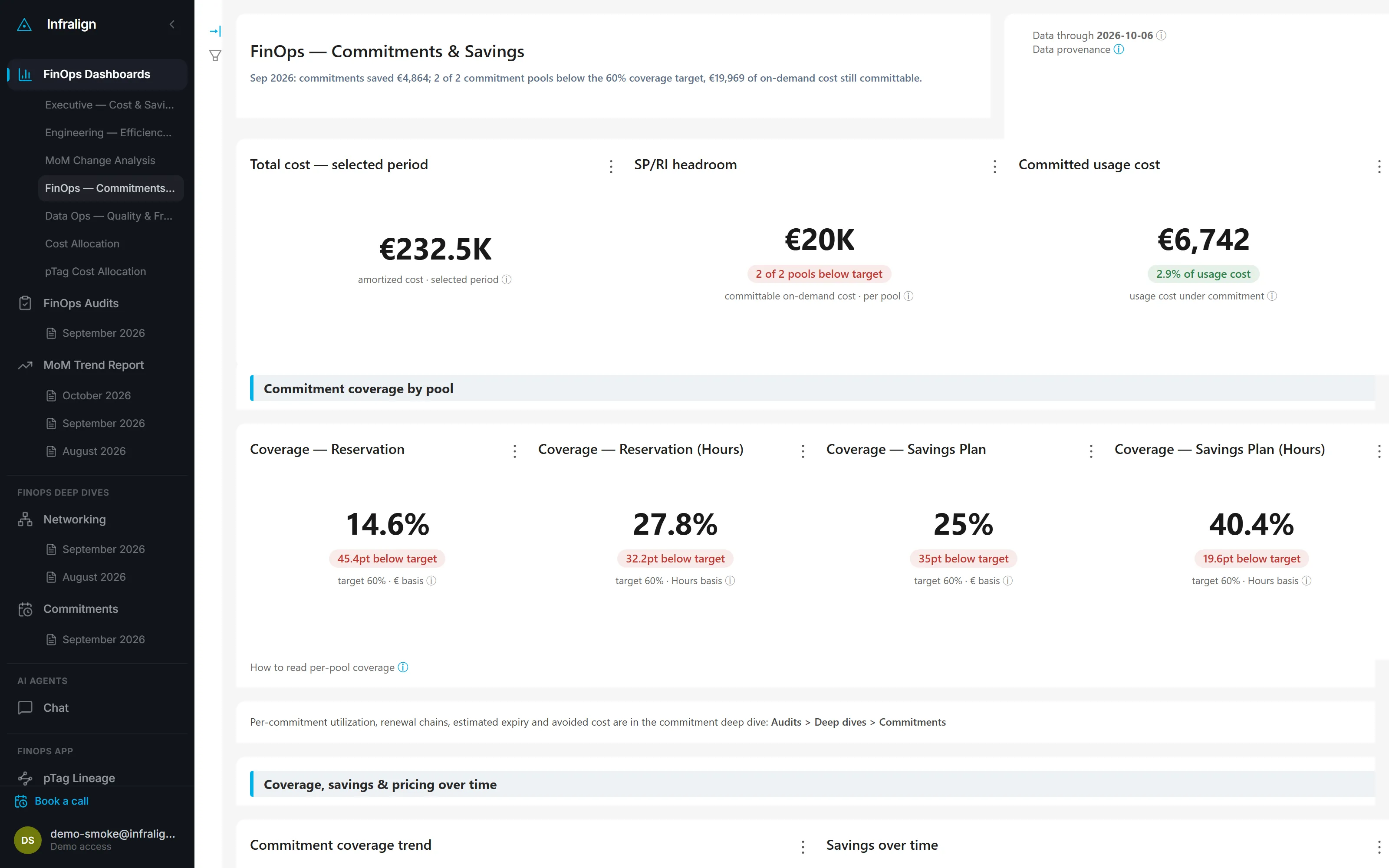Viewport: 1389px width, 868px height.
Task: Select Executive — Cost & Savings dashboard
Action: [x=110, y=105]
